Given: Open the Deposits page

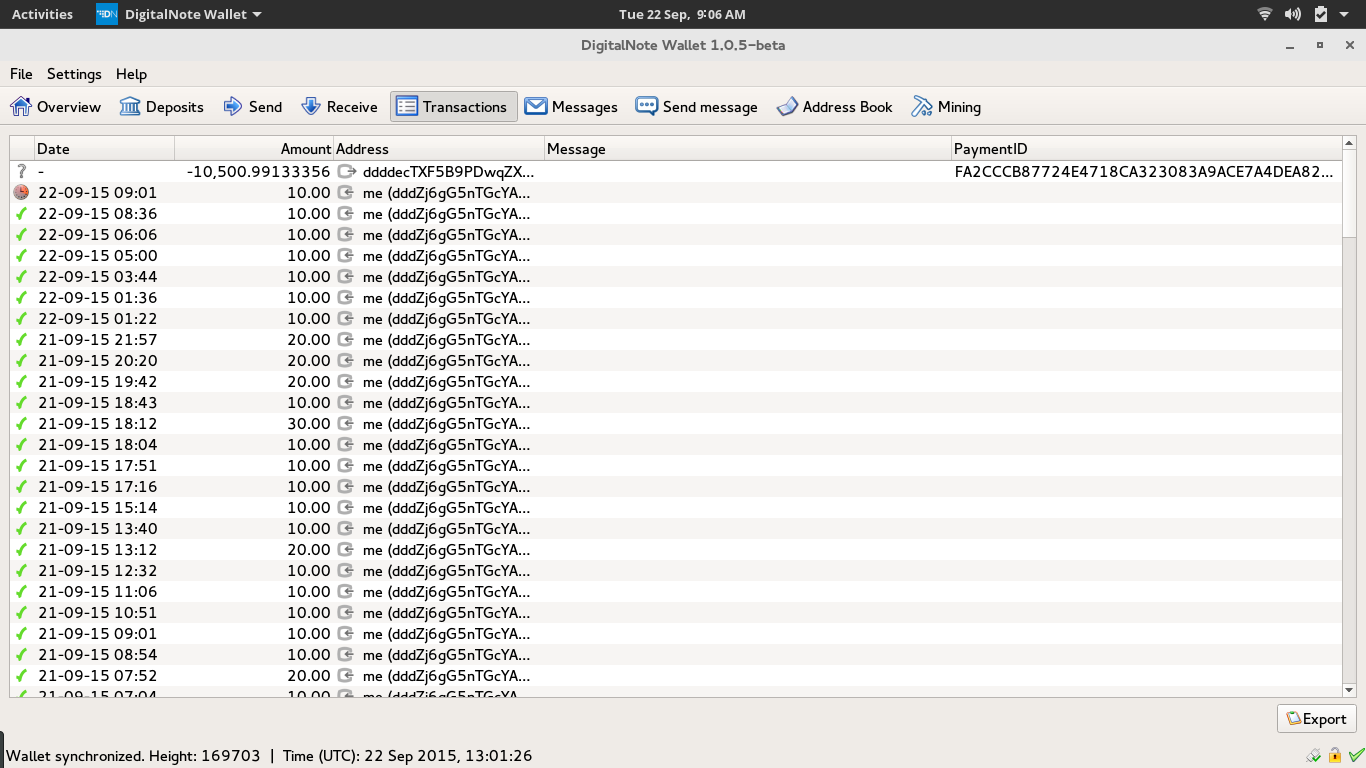Looking at the screenshot, I should pos(162,107).
